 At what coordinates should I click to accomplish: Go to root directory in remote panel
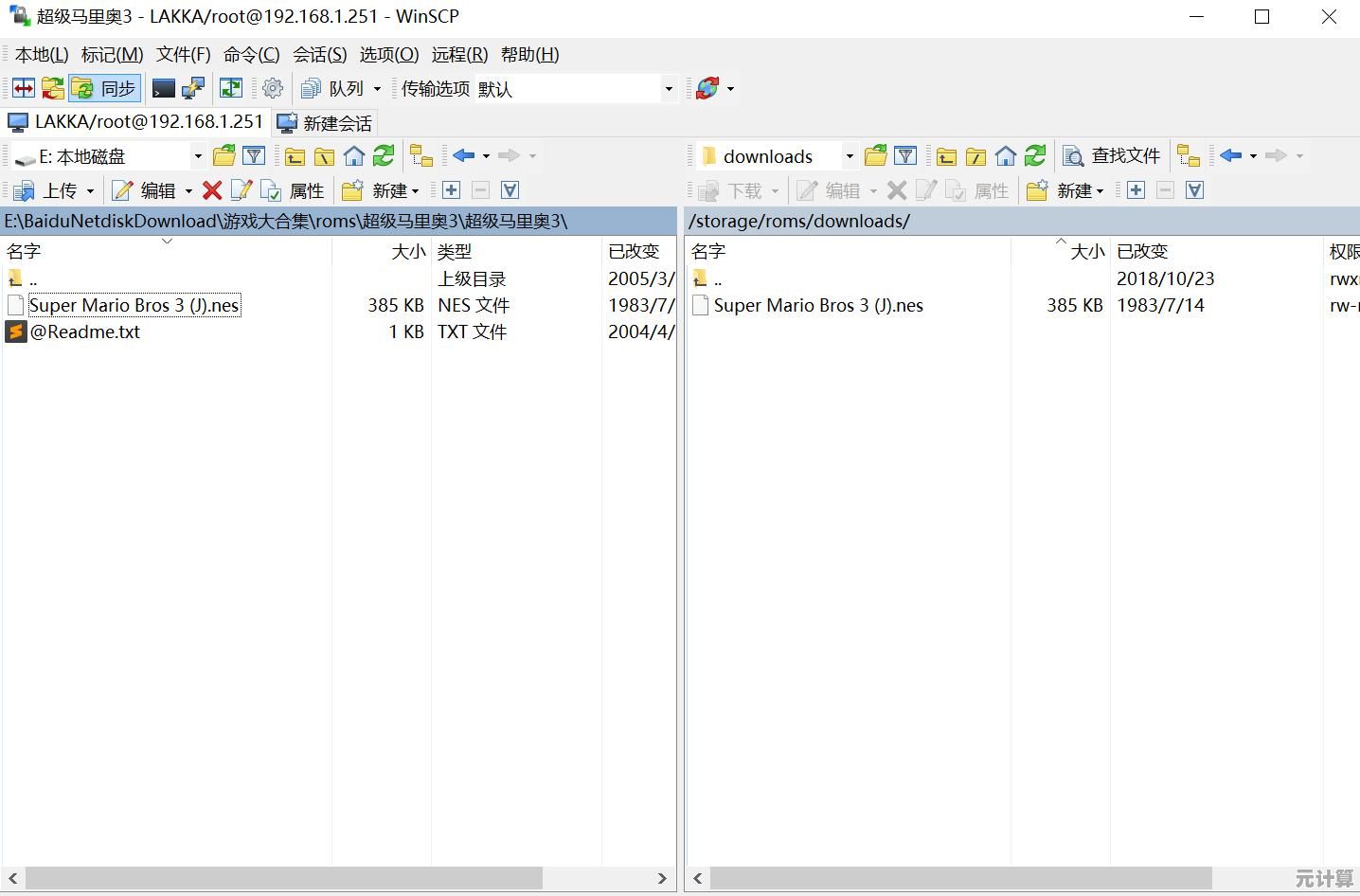tap(976, 156)
